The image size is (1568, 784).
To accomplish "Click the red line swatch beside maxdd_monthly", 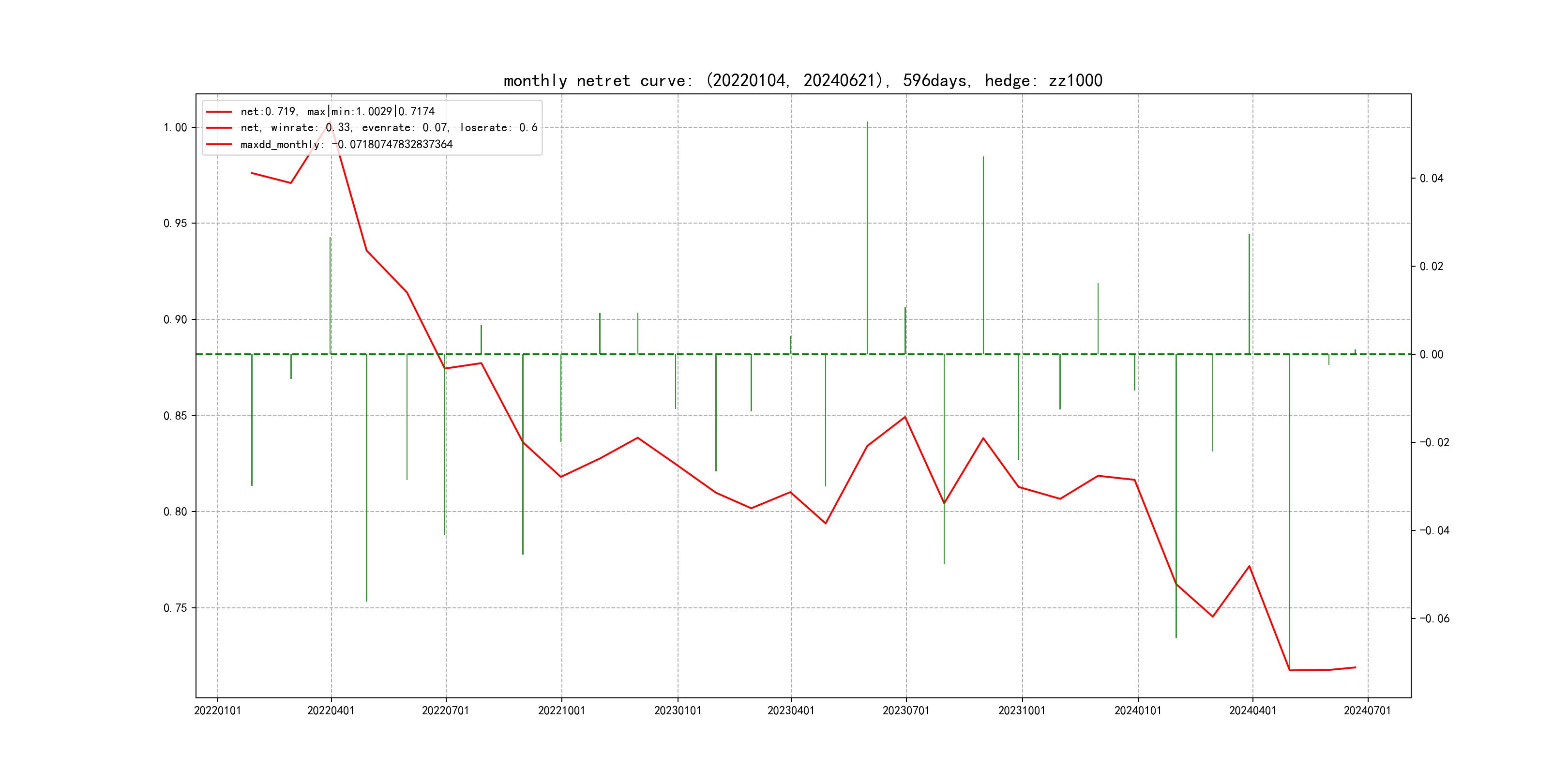I will pos(219,144).
